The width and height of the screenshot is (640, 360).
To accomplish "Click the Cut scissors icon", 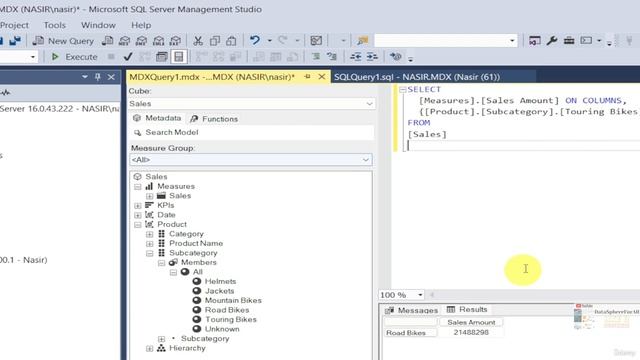I will (198, 41).
